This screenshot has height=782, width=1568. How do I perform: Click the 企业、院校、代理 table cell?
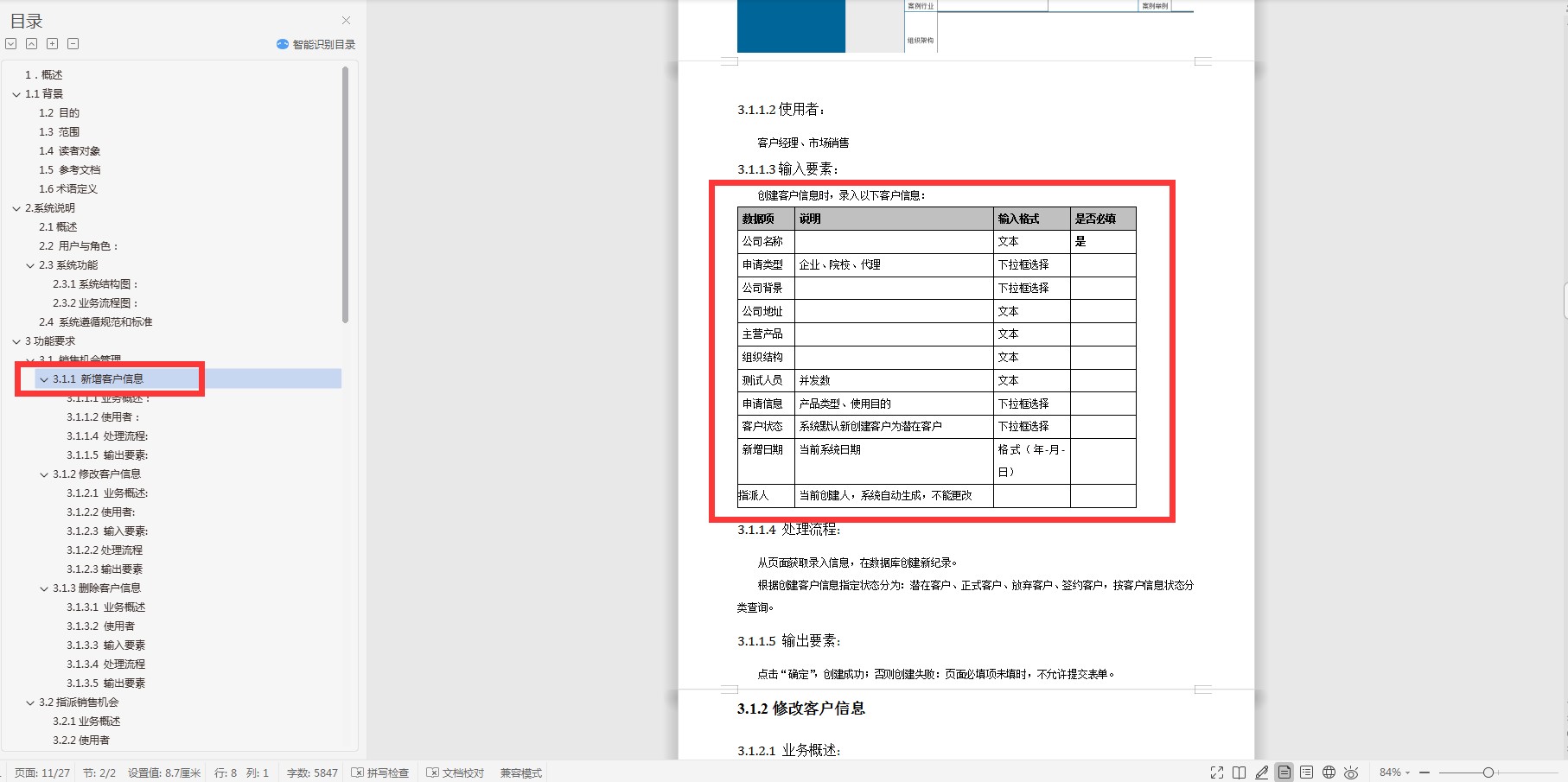click(x=894, y=265)
